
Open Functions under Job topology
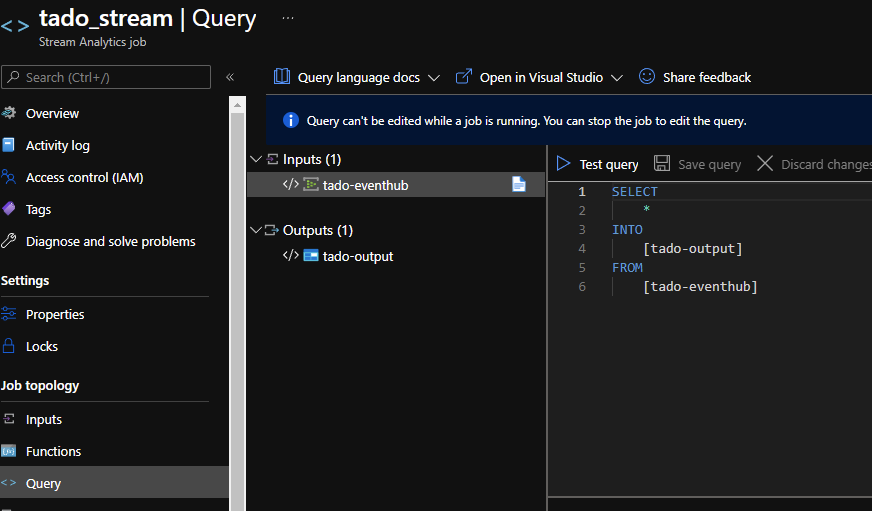click(53, 452)
